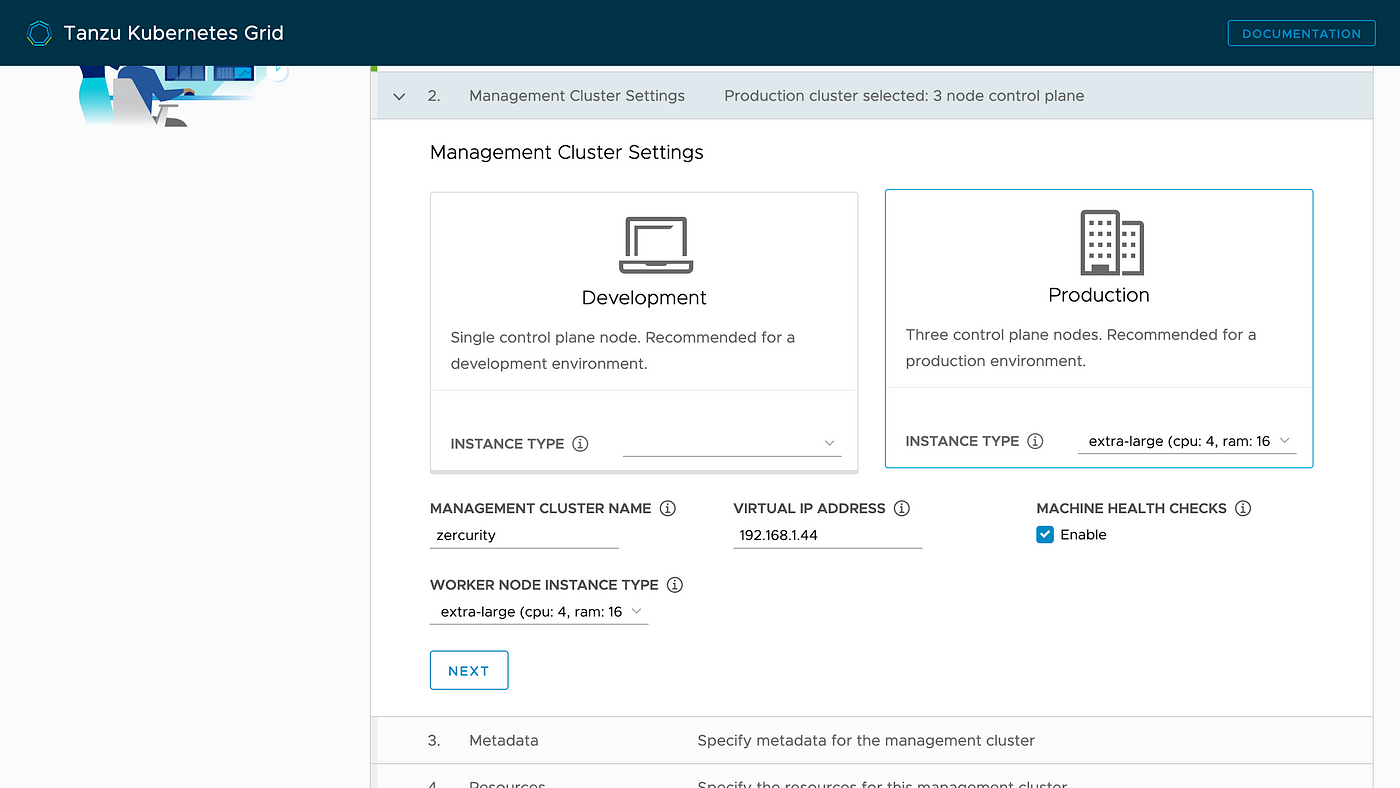The height and width of the screenshot is (788, 1400).
Task: Collapse the Management Cluster Settings section chevron
Action: point(400,96)
